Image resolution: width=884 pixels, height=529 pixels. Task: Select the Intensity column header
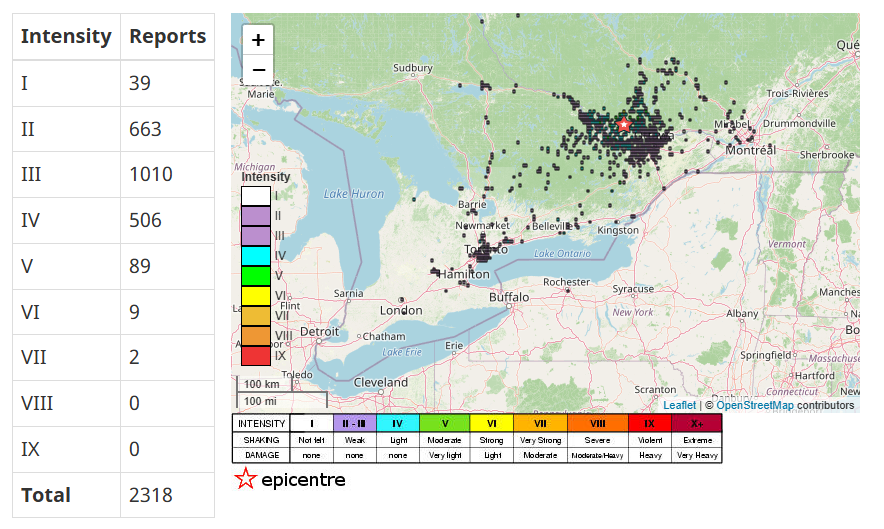coord(66,37)
